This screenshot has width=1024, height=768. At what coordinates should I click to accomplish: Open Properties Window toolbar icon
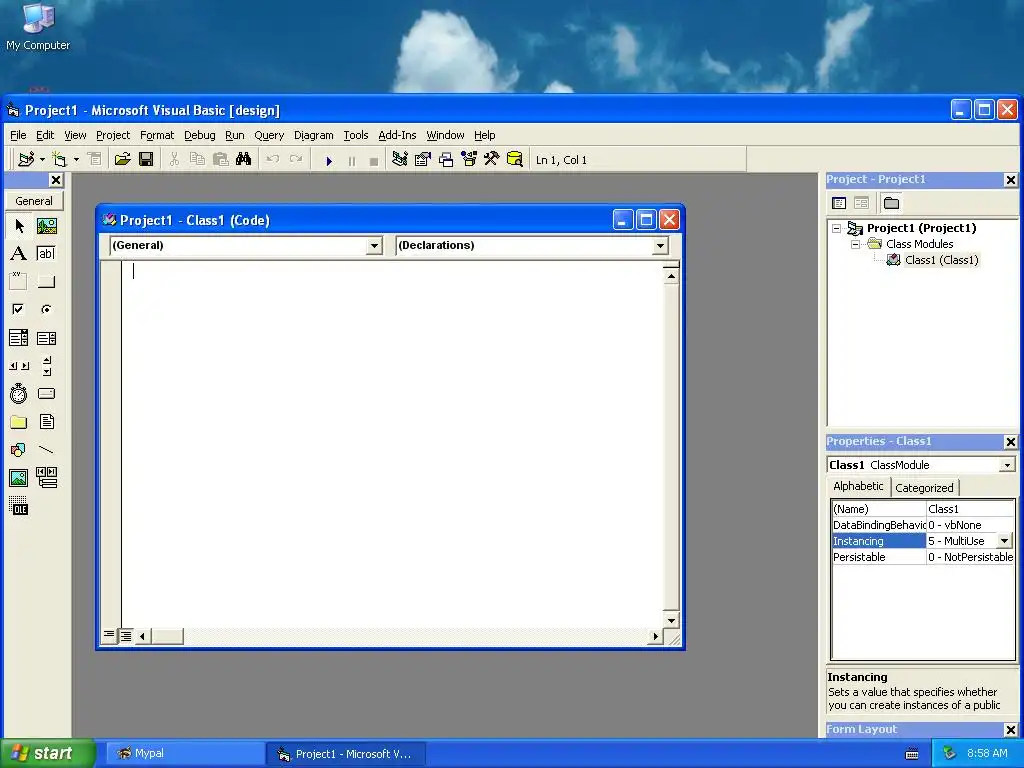click(423, 159)
